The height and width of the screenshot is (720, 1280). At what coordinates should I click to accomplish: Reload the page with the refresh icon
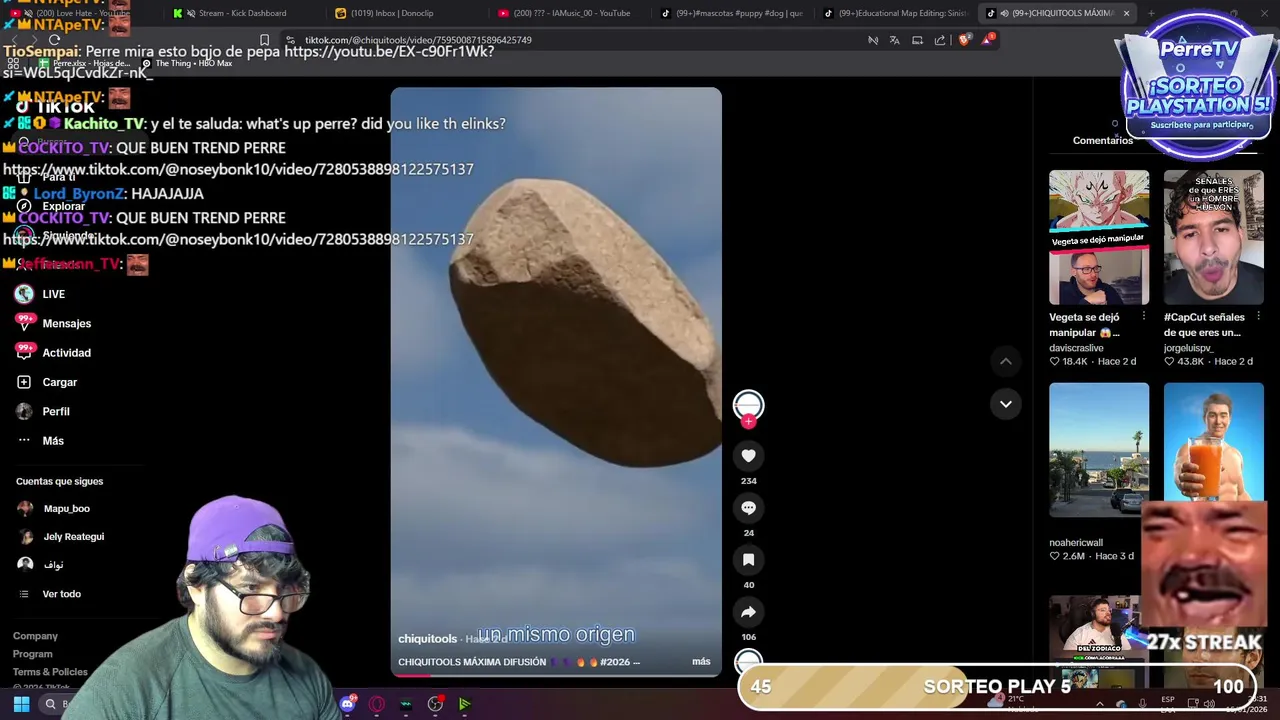point(54,40)
